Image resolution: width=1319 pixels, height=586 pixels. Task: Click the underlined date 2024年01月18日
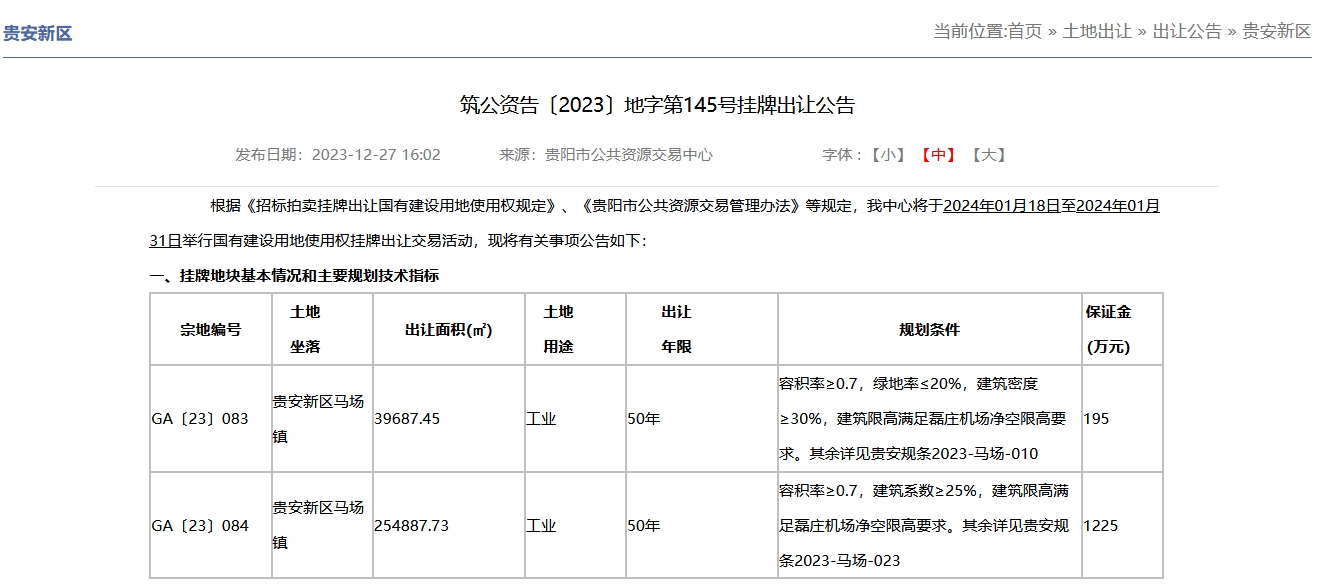[x=1001, y=206]
